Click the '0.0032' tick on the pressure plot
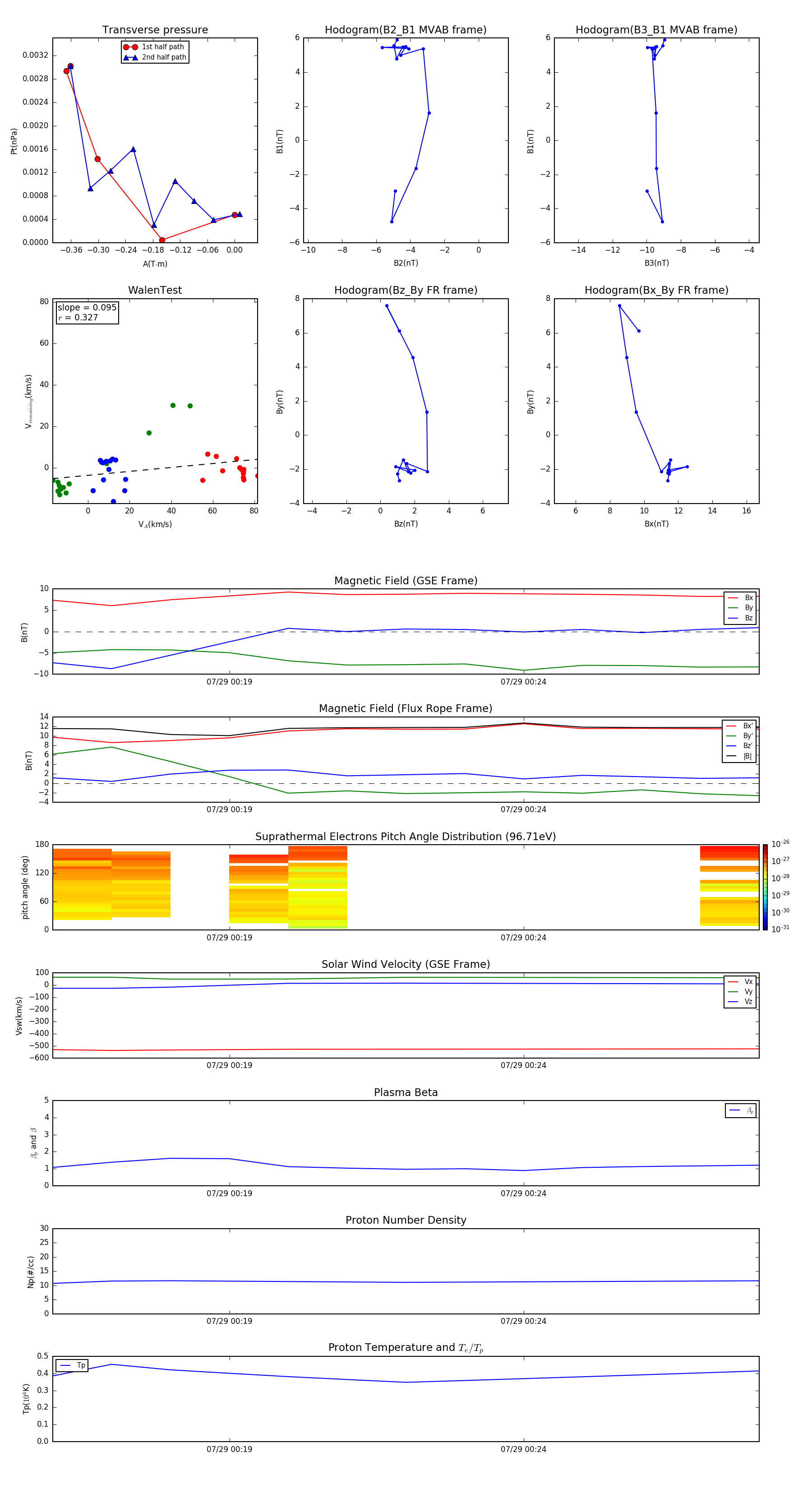 click(36, 55)
